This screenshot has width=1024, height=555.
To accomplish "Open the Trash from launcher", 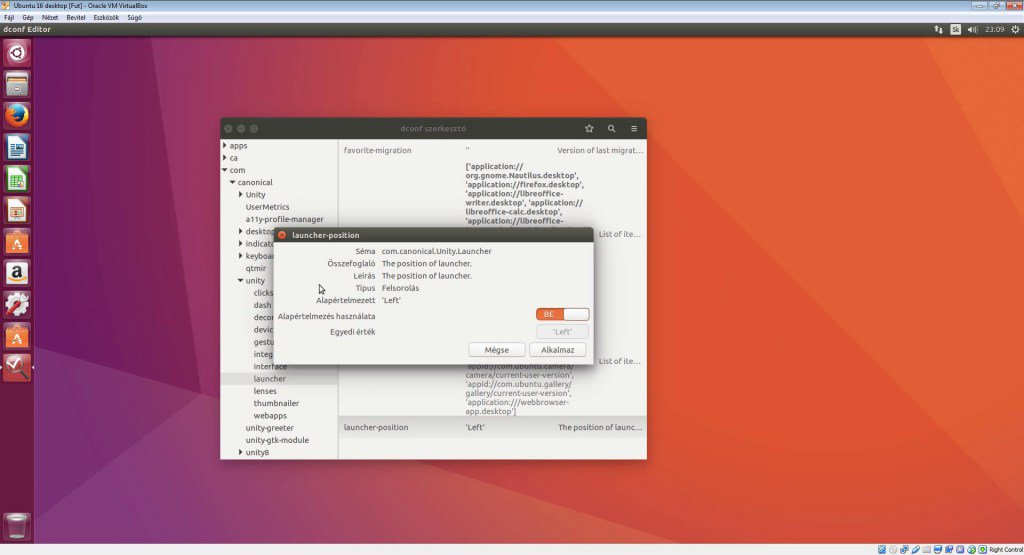I will [x=17, y=526].
